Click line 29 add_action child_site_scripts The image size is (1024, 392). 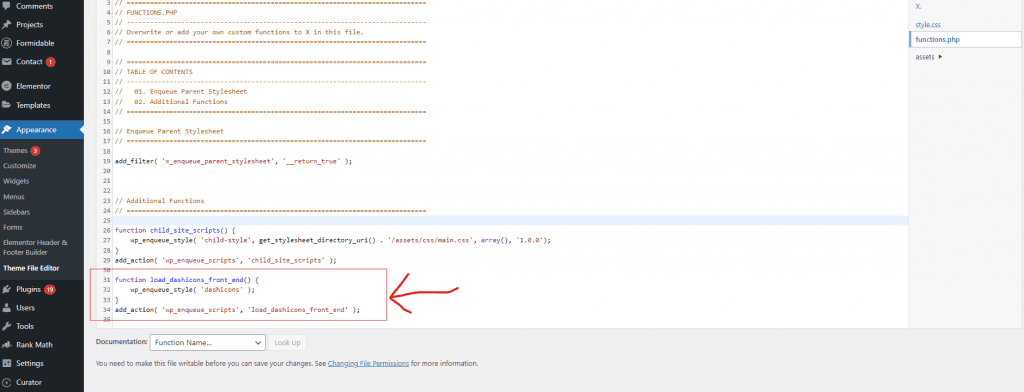pos(225,260)
